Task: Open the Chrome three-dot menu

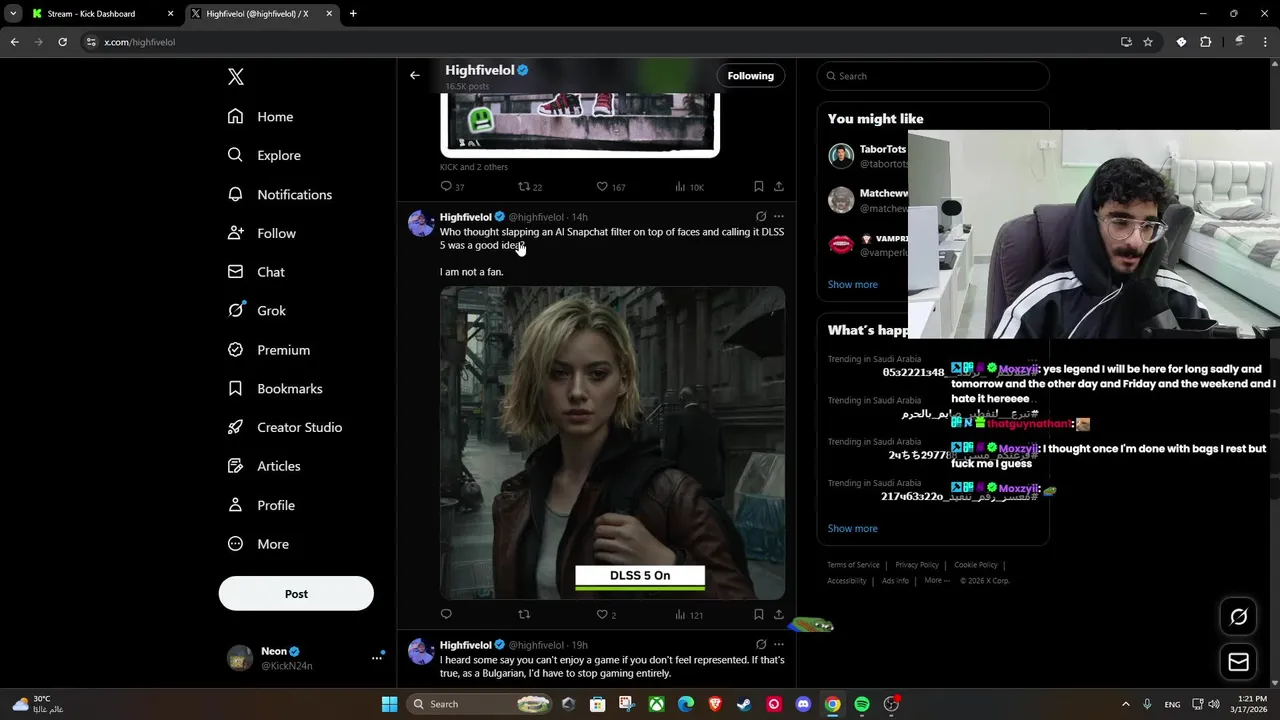Action: 1265,42
